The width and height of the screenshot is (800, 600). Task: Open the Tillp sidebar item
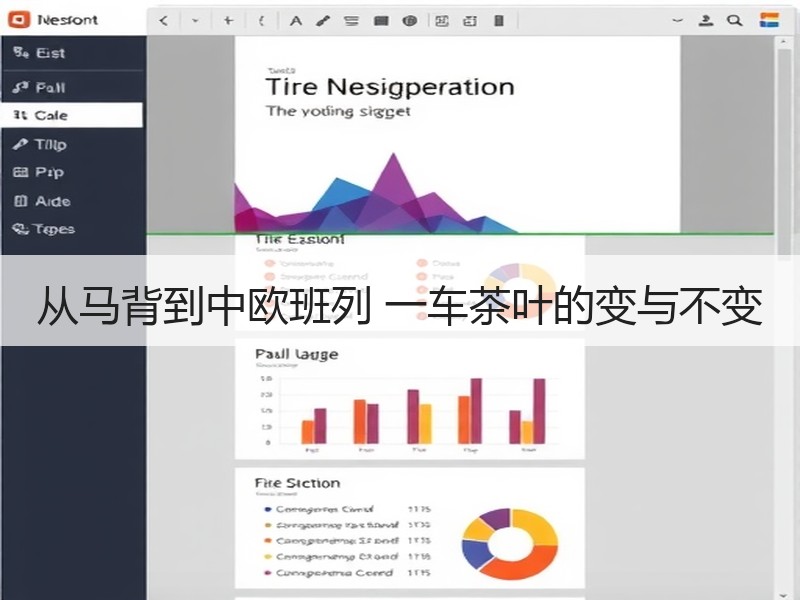[x=73, y=145]
